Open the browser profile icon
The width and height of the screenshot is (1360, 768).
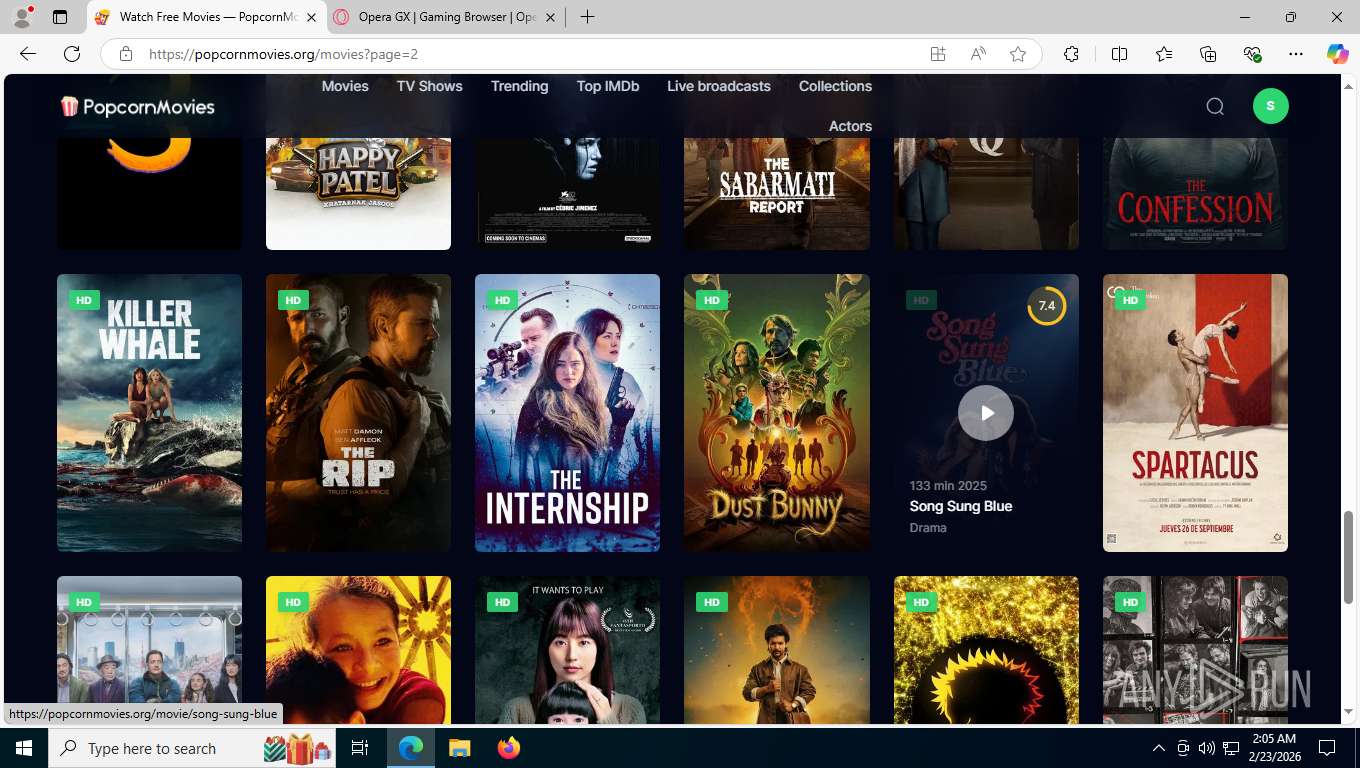tap(21, 17)
